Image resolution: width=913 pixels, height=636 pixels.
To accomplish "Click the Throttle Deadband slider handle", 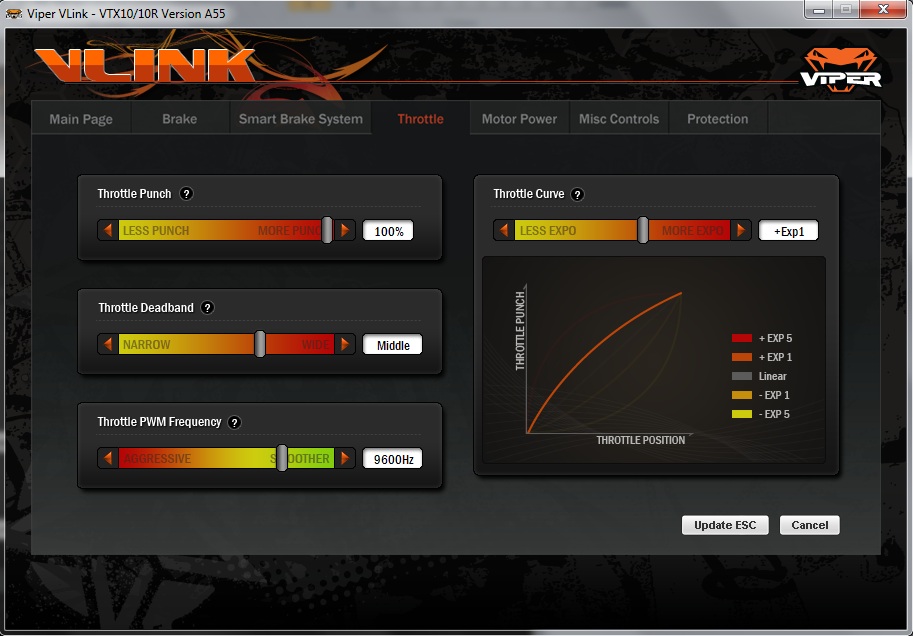I will 260,344.
